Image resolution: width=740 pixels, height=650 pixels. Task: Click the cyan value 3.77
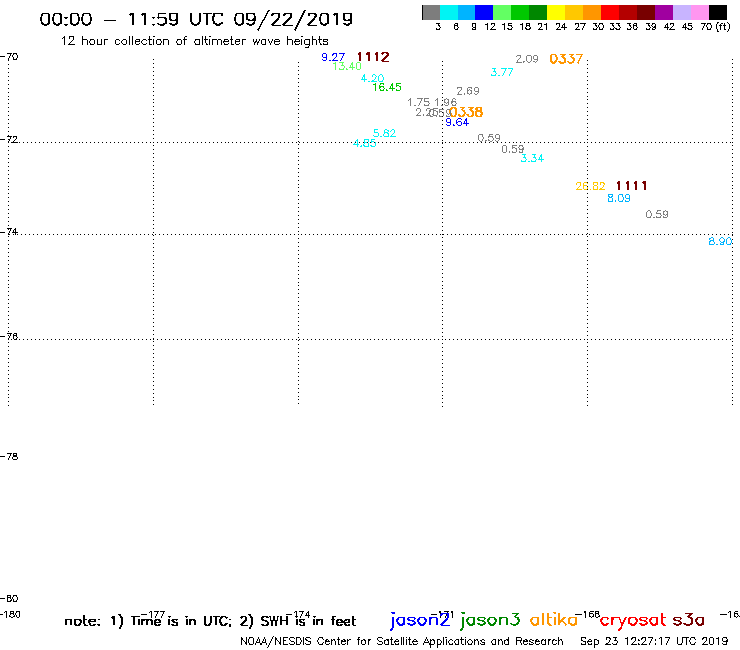click(x=502, y=72)
